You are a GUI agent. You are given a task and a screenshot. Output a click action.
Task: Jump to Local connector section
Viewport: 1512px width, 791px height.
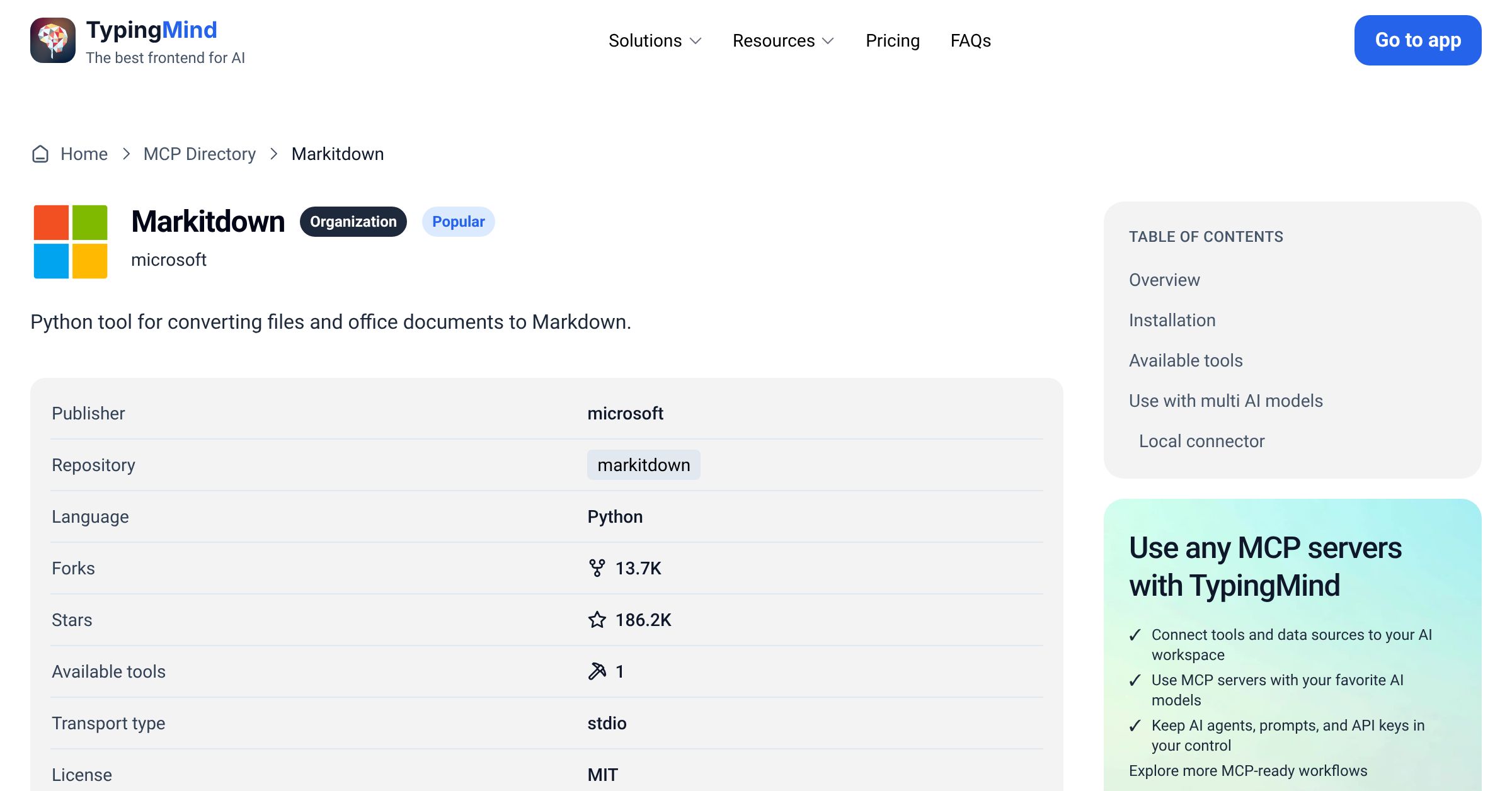click(1202, 441)
